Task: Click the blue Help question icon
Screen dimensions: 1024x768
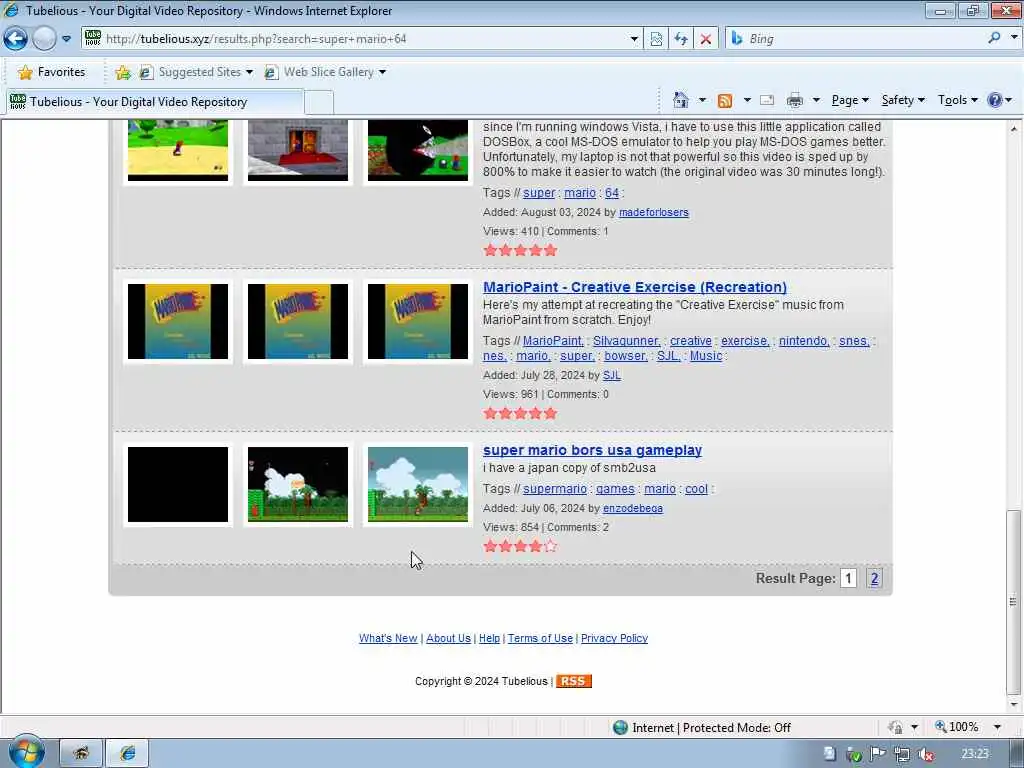Action: [995, 100]
